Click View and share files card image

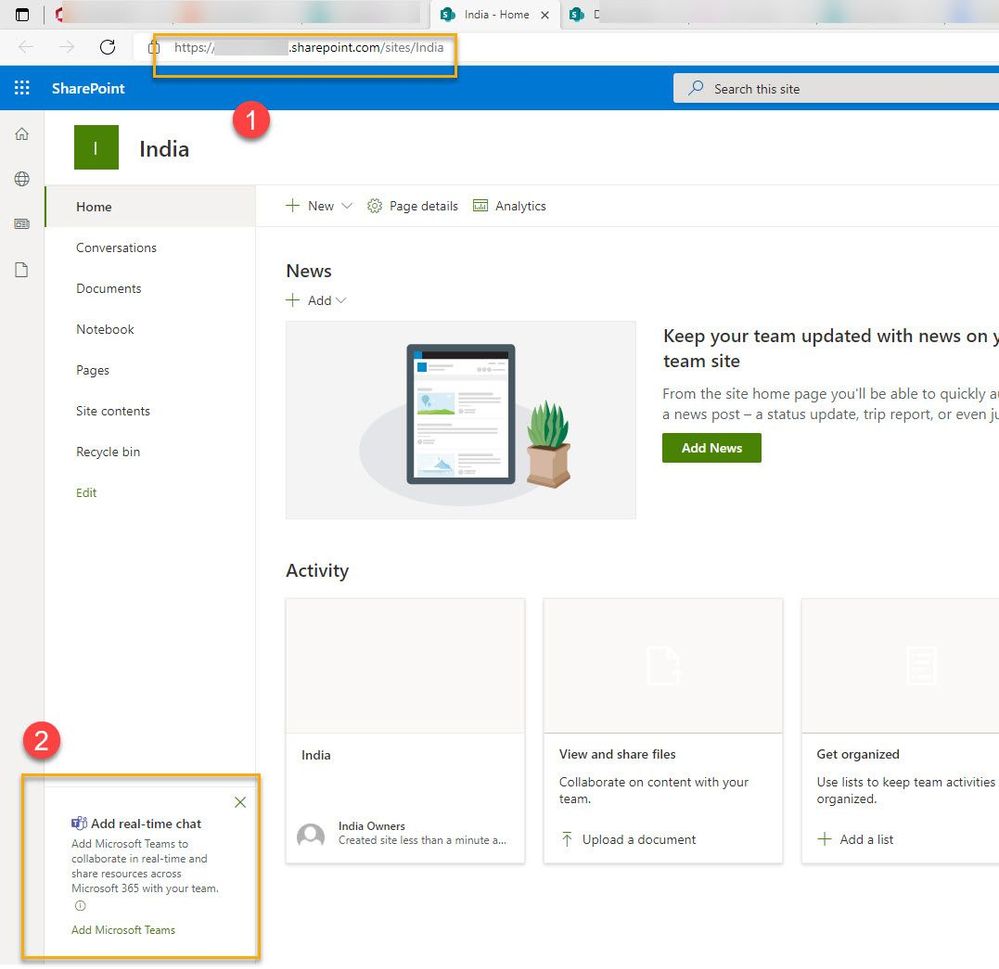[663, 666]
